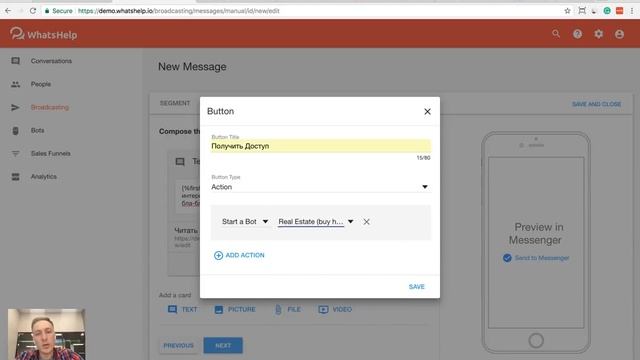Open the Button Type Action dropdown
This screenshot has height=360, width=640.
320,187
